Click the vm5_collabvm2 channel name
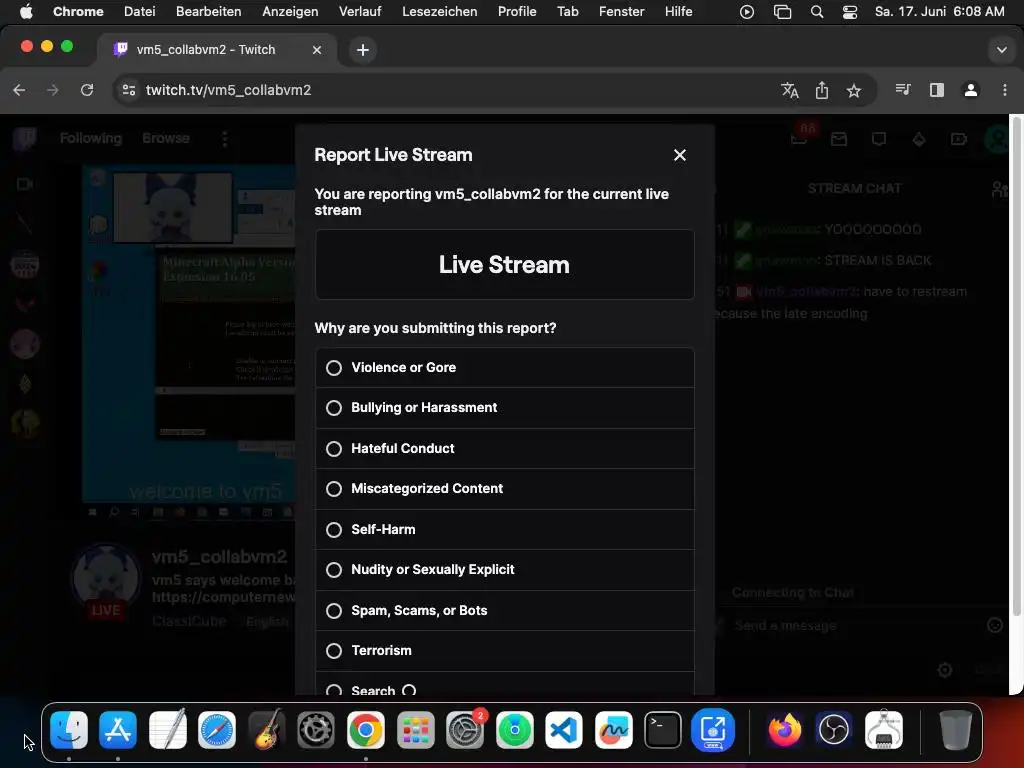 pos(219,557)
